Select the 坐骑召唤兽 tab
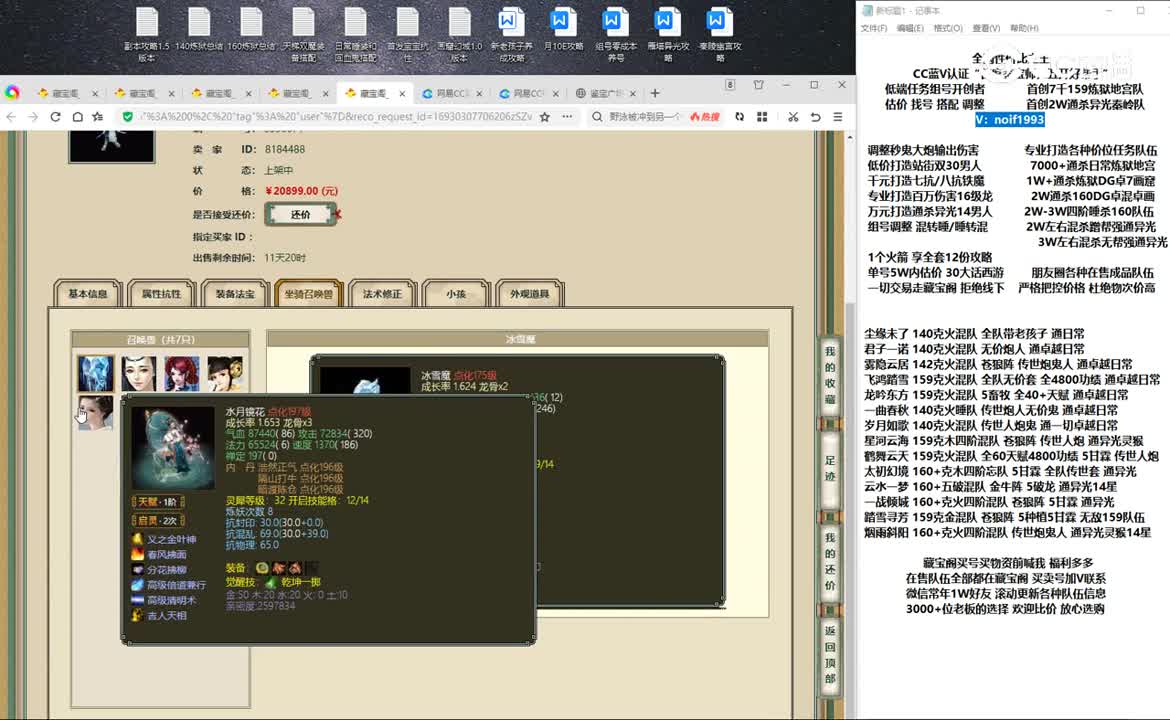This screenshot has height=720, width=1170. coord(308,294)
